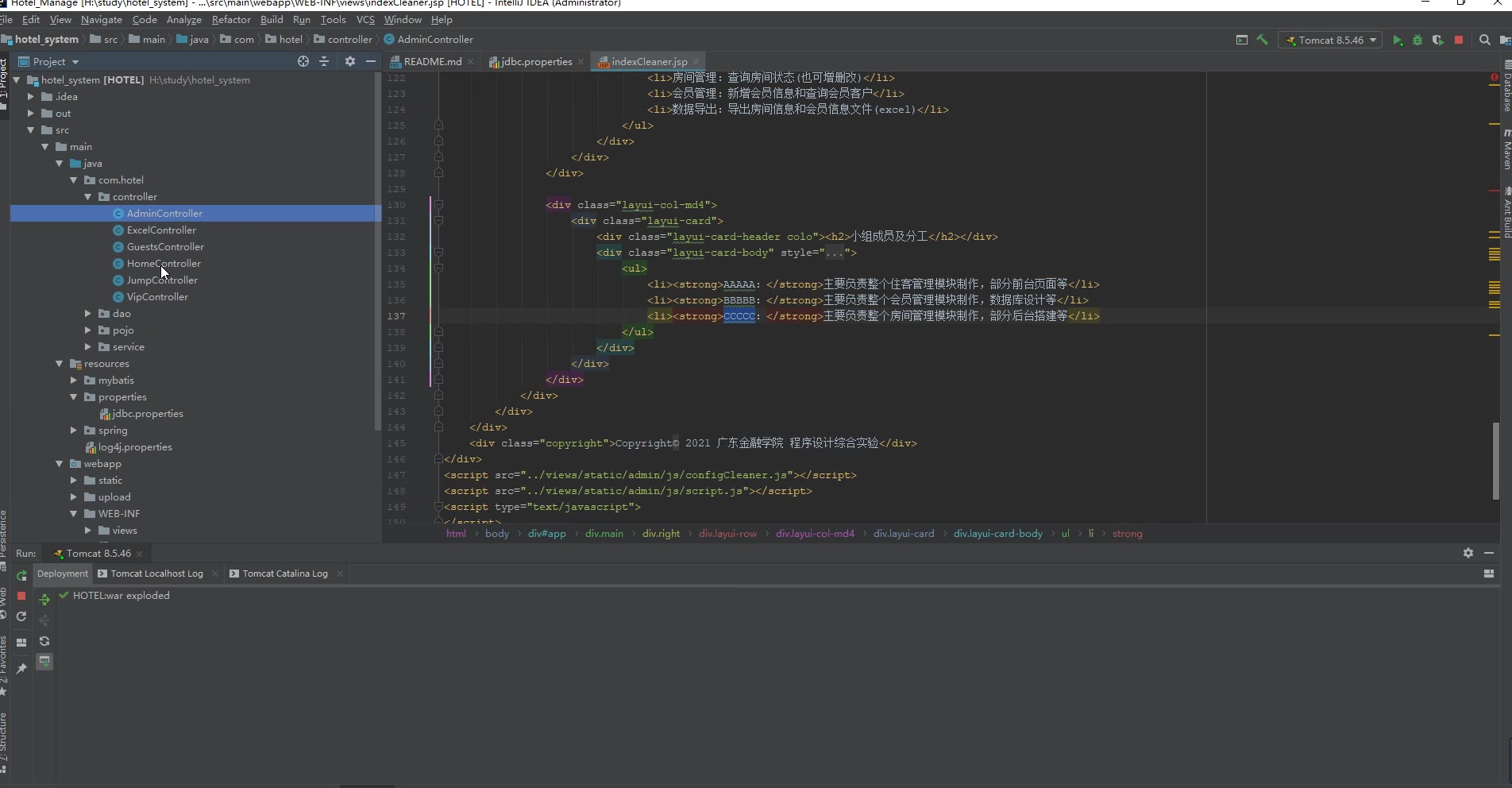This screenshot has width=1512, height=788.
Task: Expand the dao package arrow
Action: click(88, 314)
